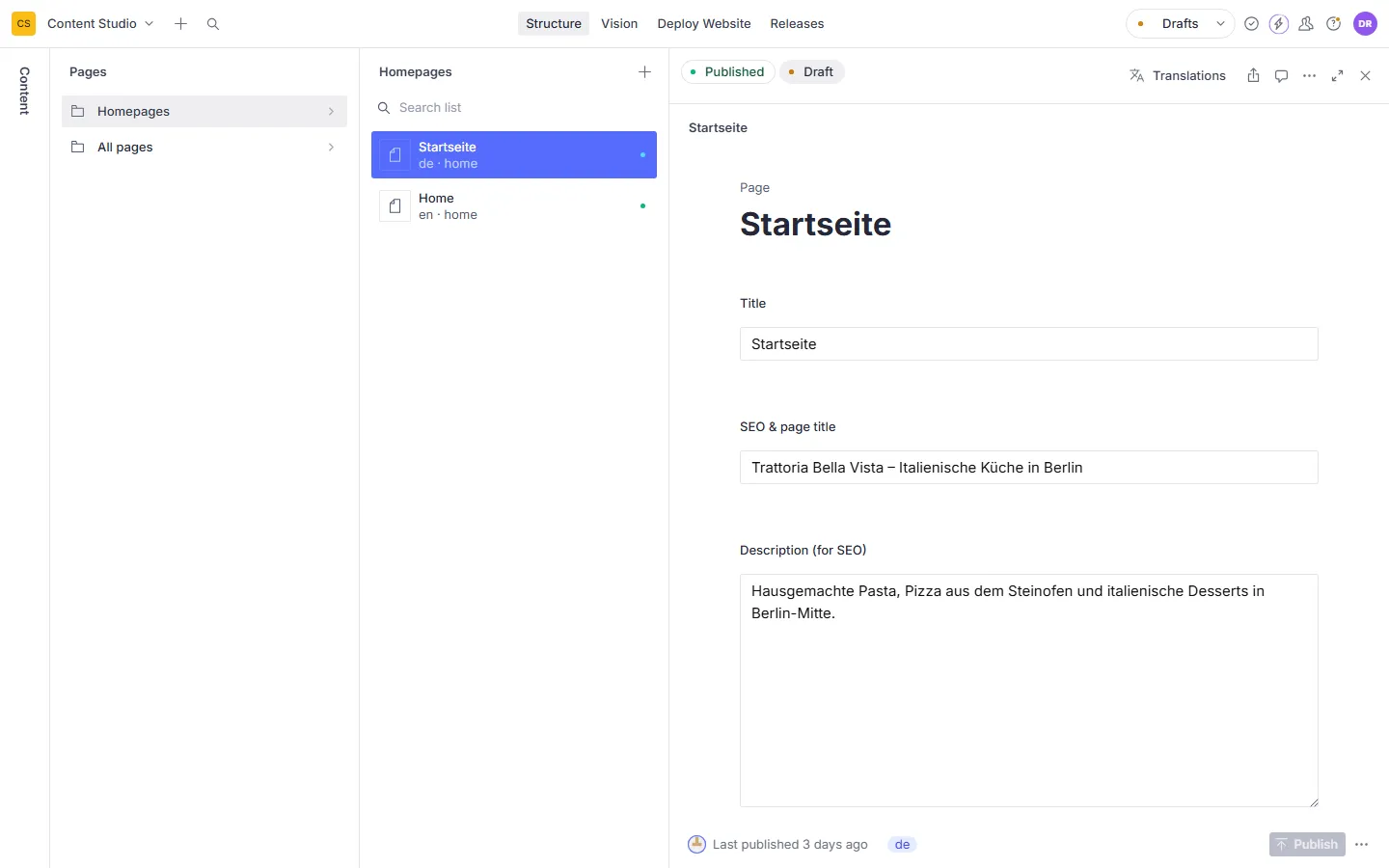The image size is (1389, 868).
Task: Open the Deploy Website tab
Action: click(704, 23)
